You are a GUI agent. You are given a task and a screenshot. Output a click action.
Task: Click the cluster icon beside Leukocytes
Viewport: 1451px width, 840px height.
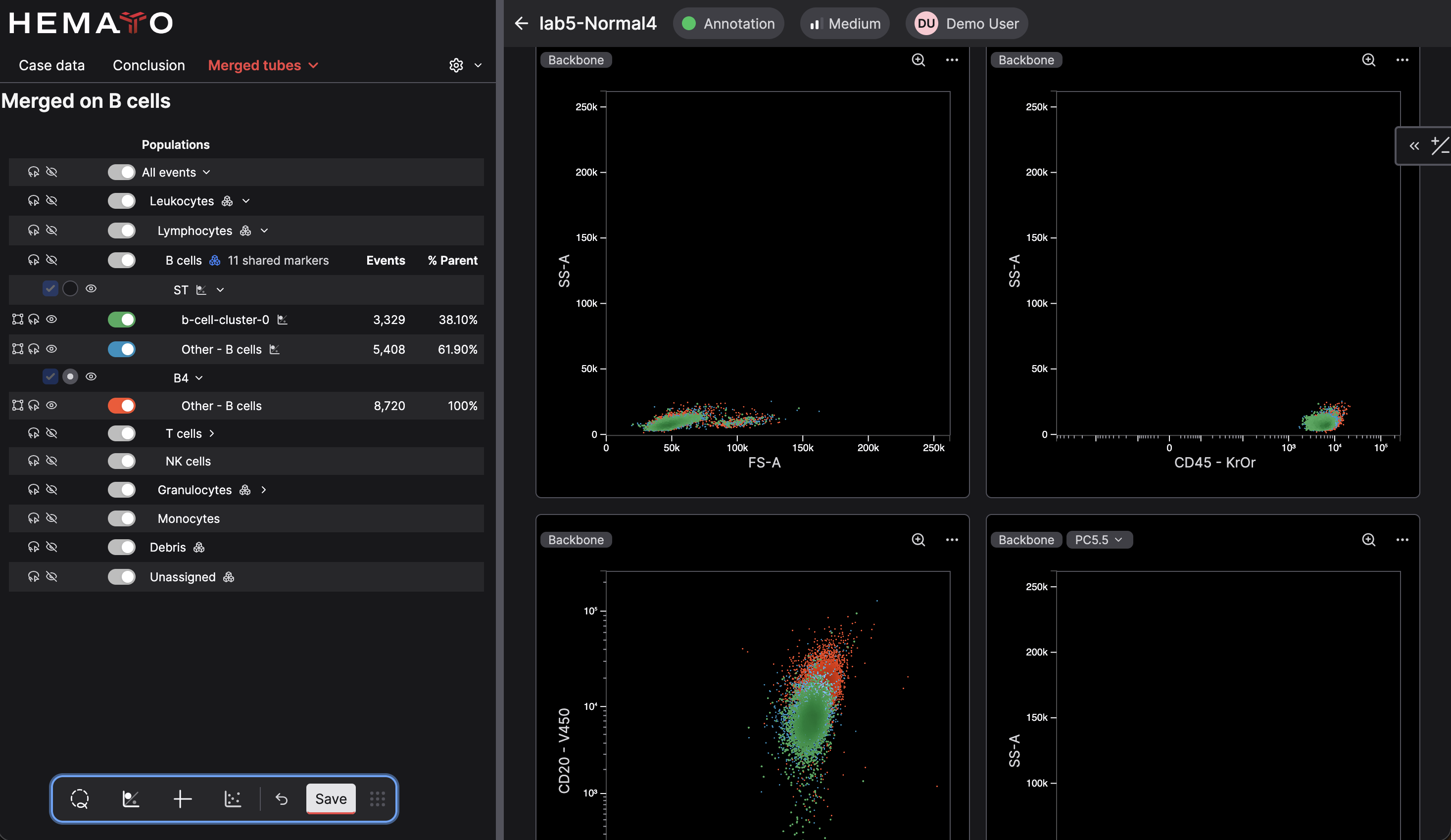pos(228,201)
